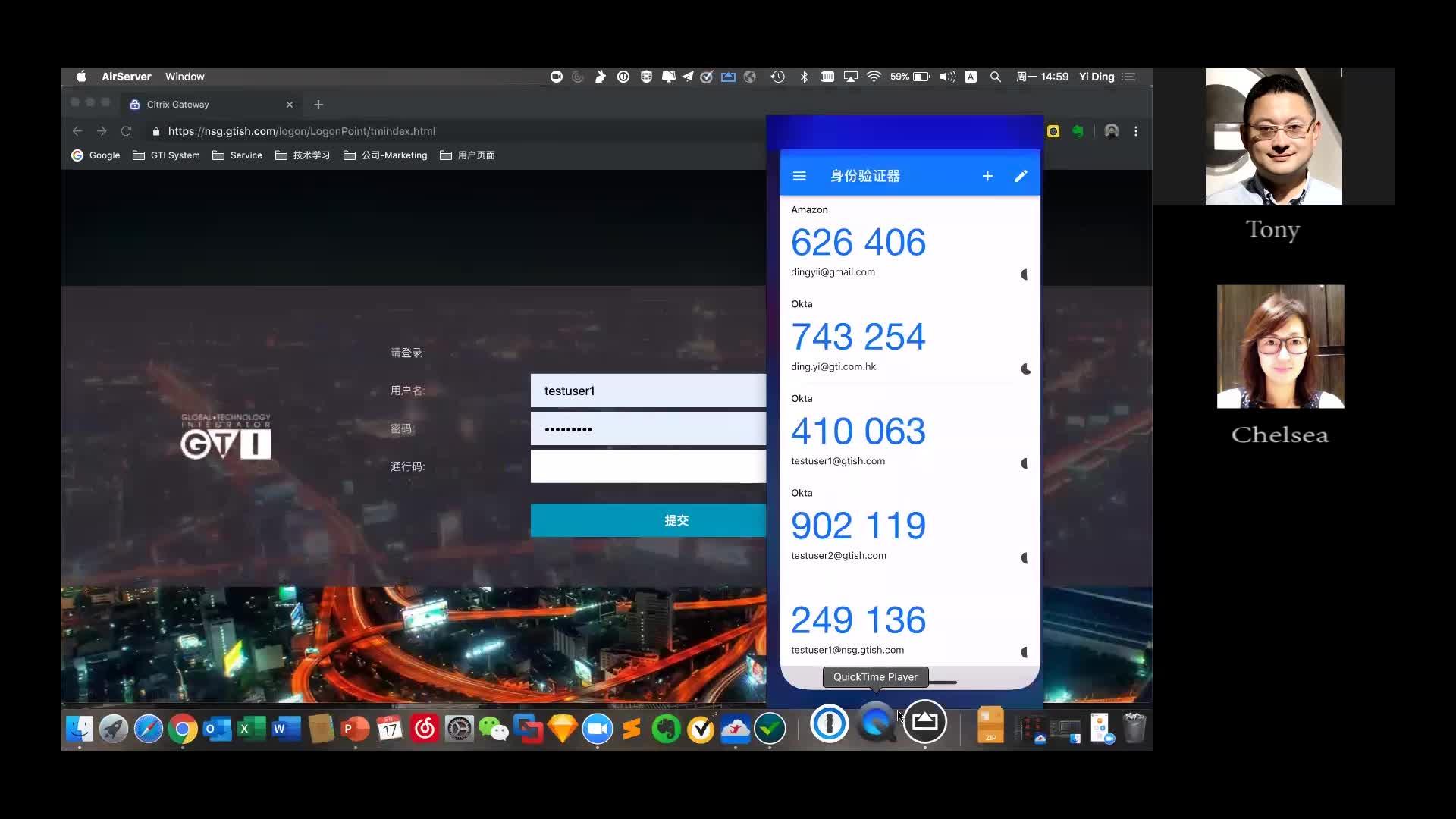Launch Zoom from the dock
Screen dimensions: 1456x819
597,730
